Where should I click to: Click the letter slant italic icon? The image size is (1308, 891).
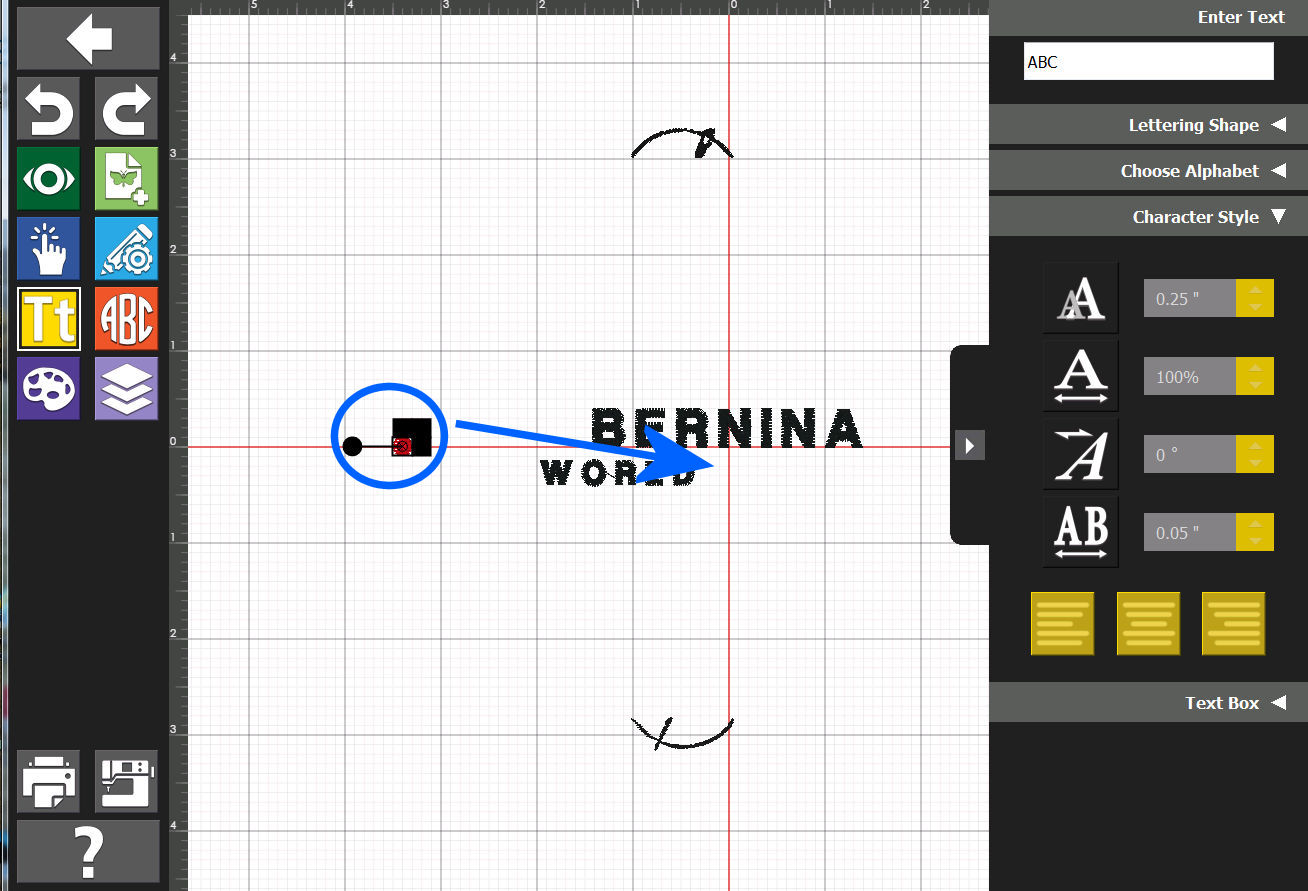pyautogui.click(x=1081, y=454)
